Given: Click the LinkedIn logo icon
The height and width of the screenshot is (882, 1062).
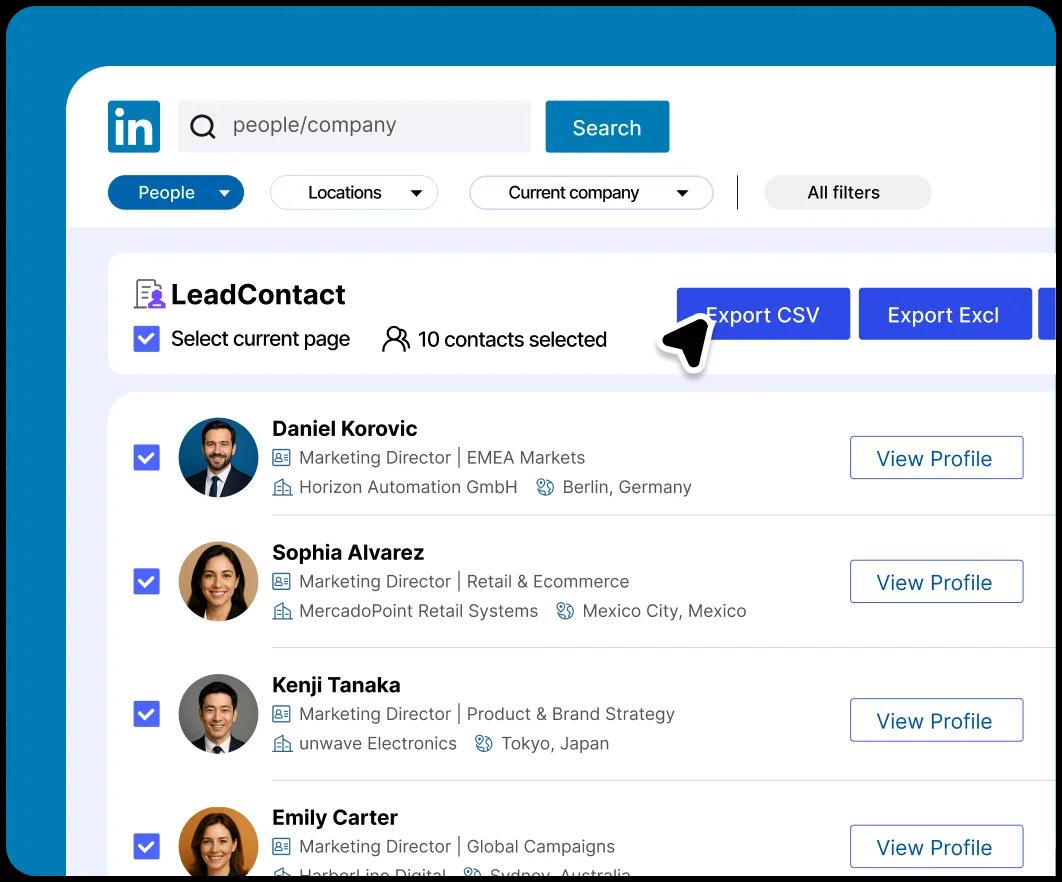Looking at the screenshot, I should tap(134, 127).
